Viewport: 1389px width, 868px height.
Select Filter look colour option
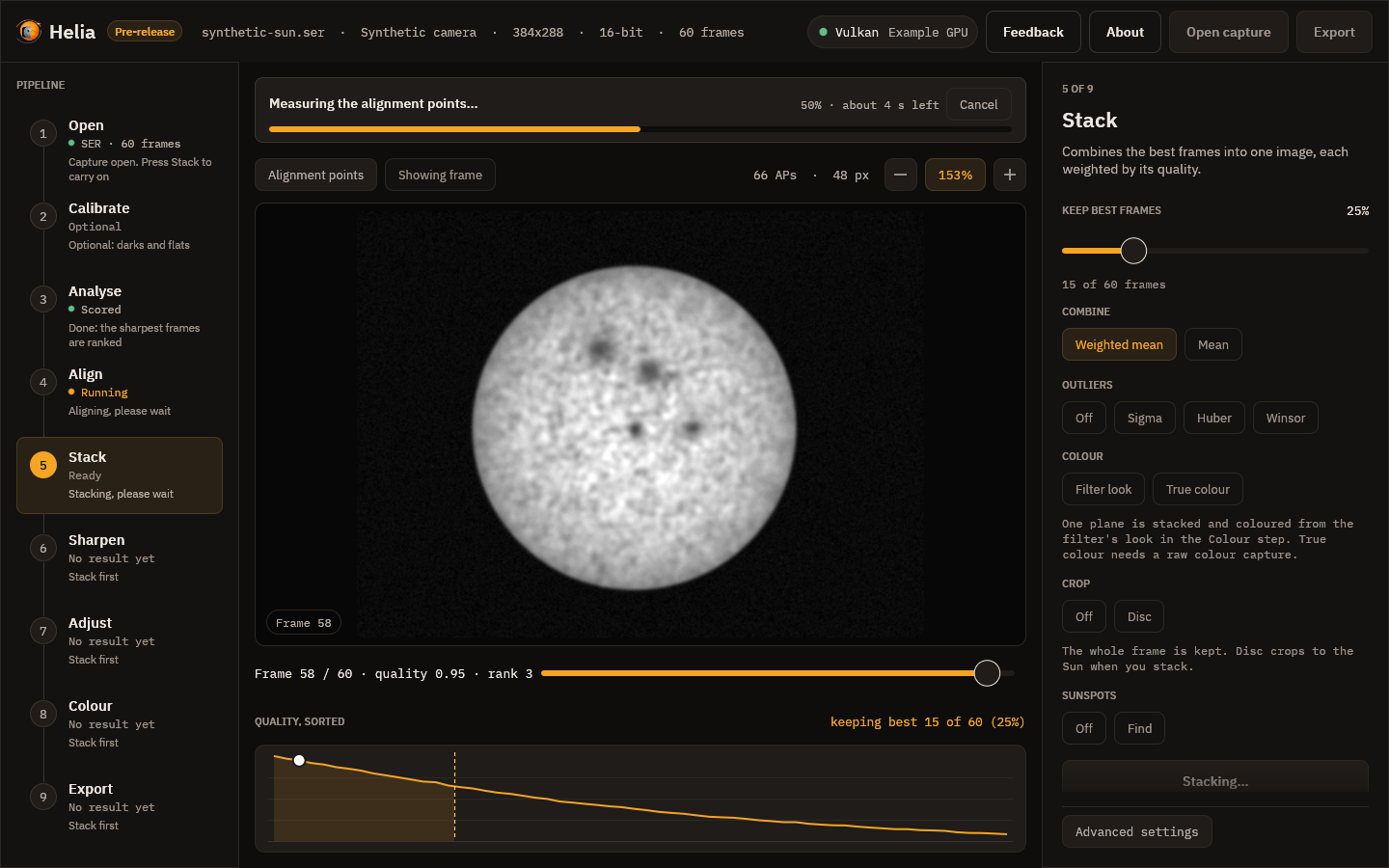pyautogui.click(x=1103, y=489)
